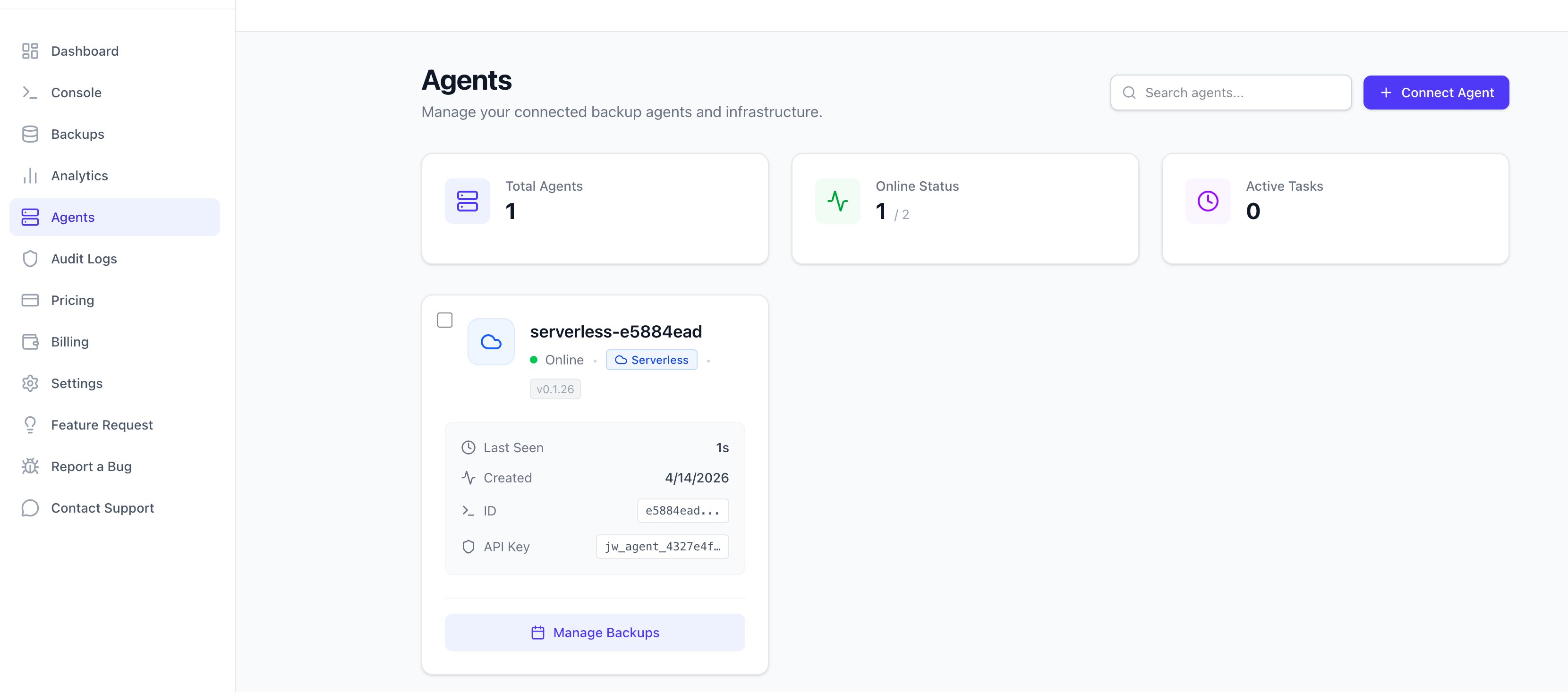Screen dimensions: 1568x692
Task: Click the Console prompt icon
Action: (30, 93)
